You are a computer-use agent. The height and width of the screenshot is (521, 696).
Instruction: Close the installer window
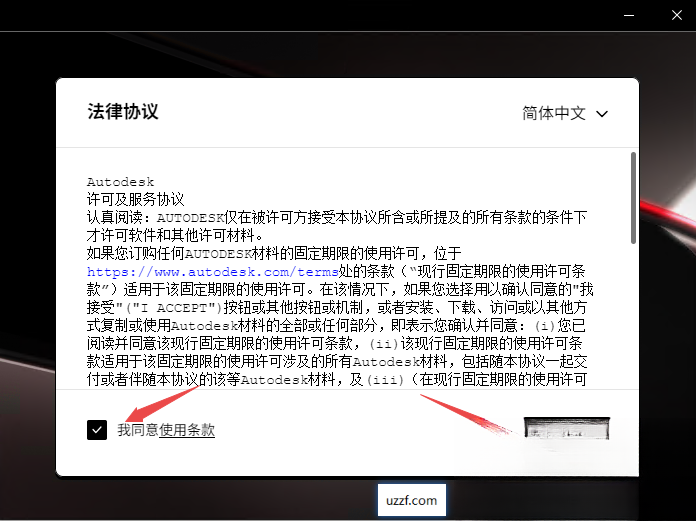[x=676, y=15]
